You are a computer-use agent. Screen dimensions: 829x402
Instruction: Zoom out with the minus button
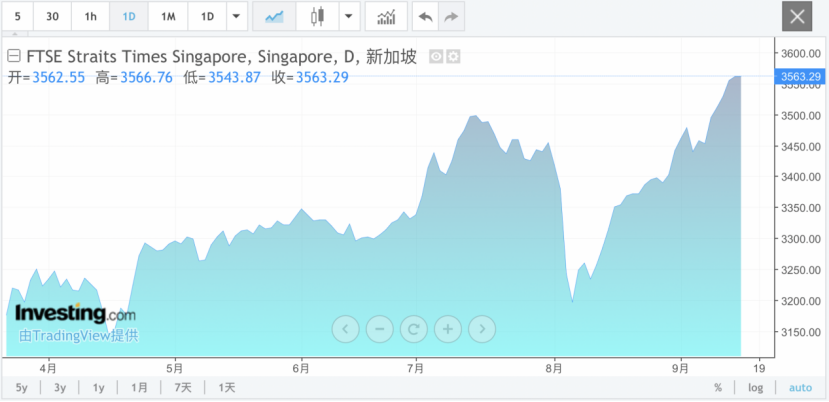(379, 328)
